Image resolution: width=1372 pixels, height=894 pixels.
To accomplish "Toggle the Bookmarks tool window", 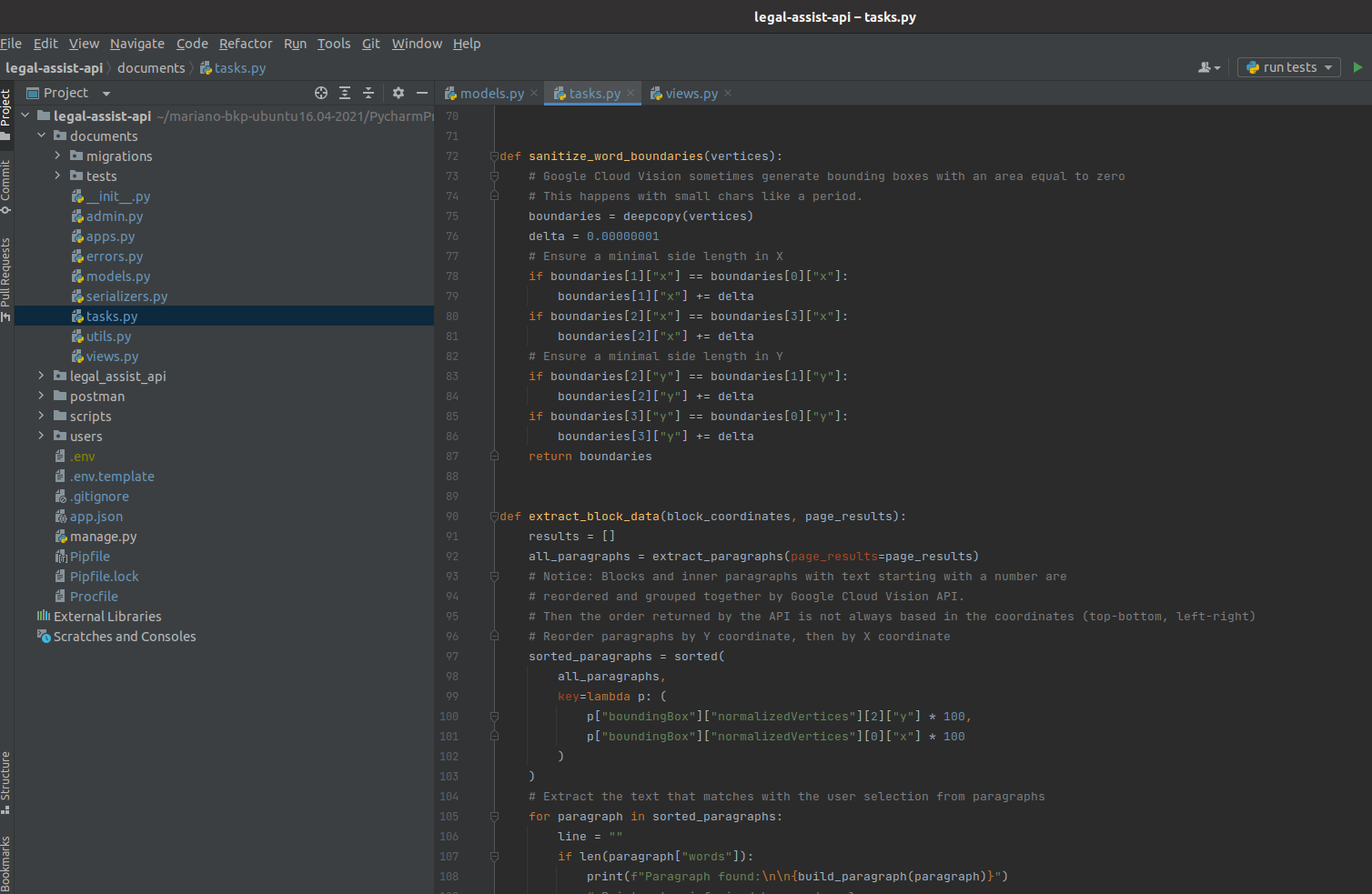I will click(x=6, y=862).
